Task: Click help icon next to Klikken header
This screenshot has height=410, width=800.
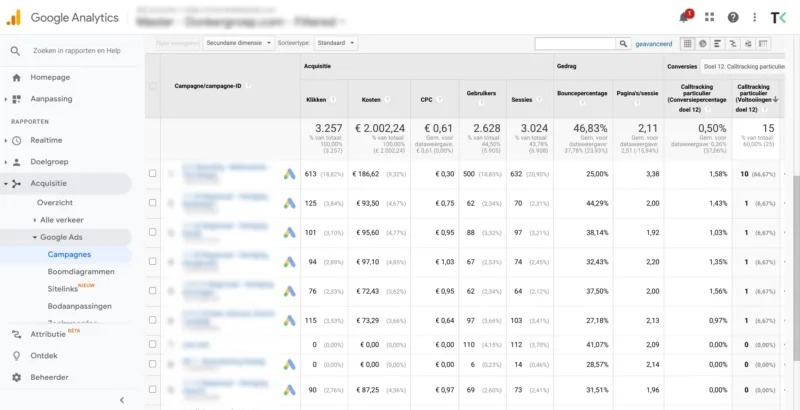Action: [333, 100]
